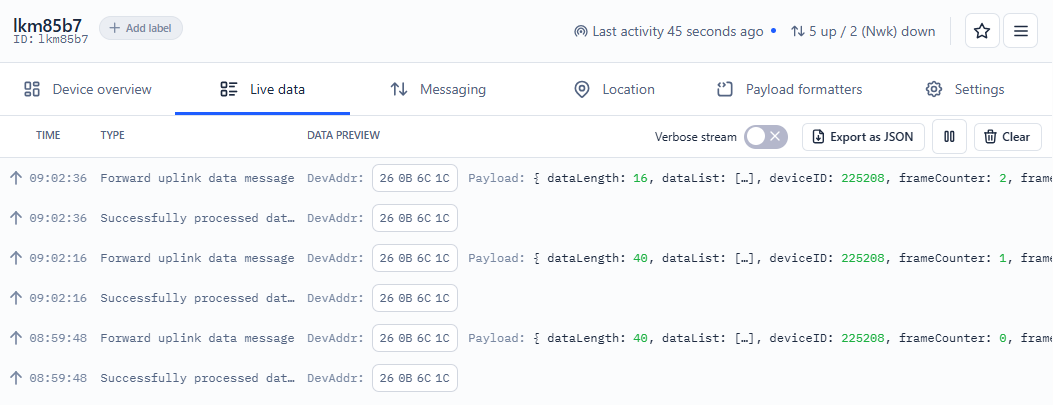Click the Last activity 45 seconds ago text
This screenshot has width=1053, height=405.
(678, 32)
